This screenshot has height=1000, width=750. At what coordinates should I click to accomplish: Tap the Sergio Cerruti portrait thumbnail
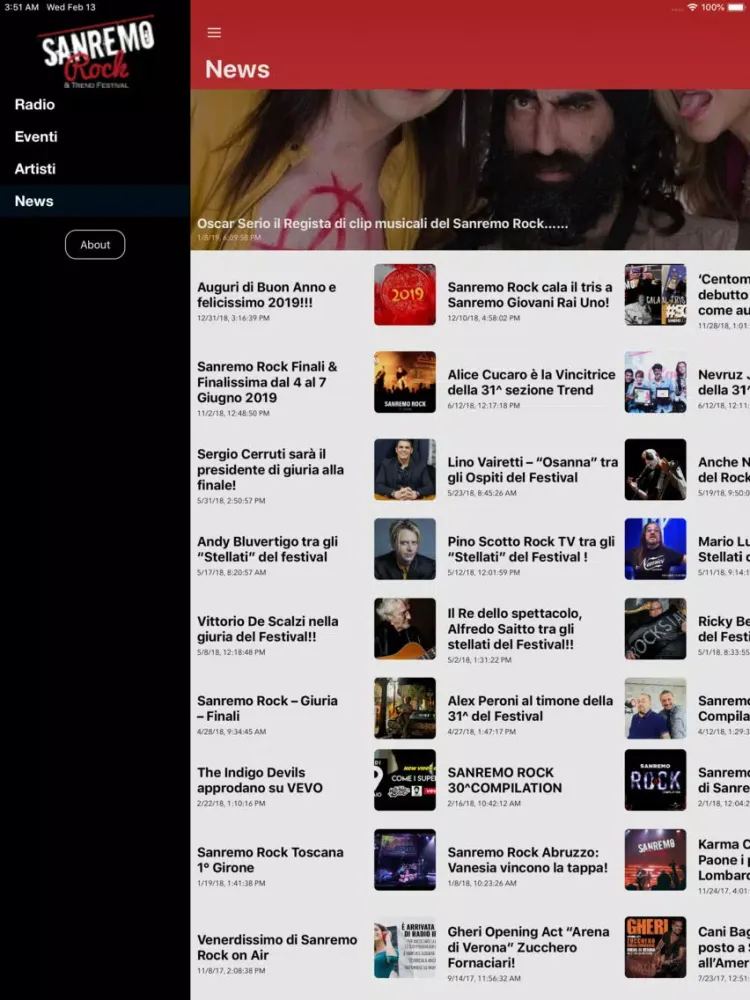405,469
